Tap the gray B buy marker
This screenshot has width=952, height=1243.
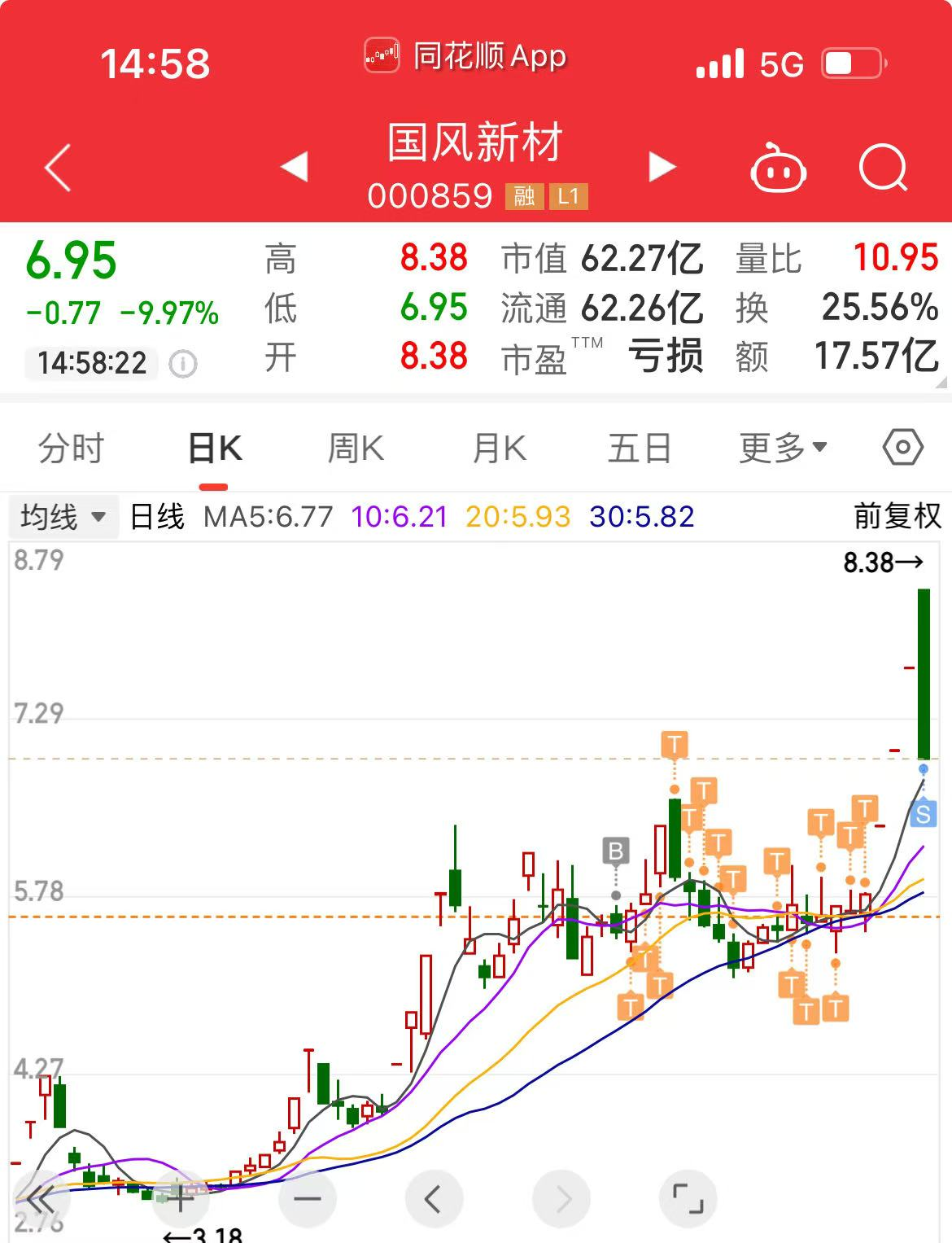pyautogui.click(x=616, y=851)
